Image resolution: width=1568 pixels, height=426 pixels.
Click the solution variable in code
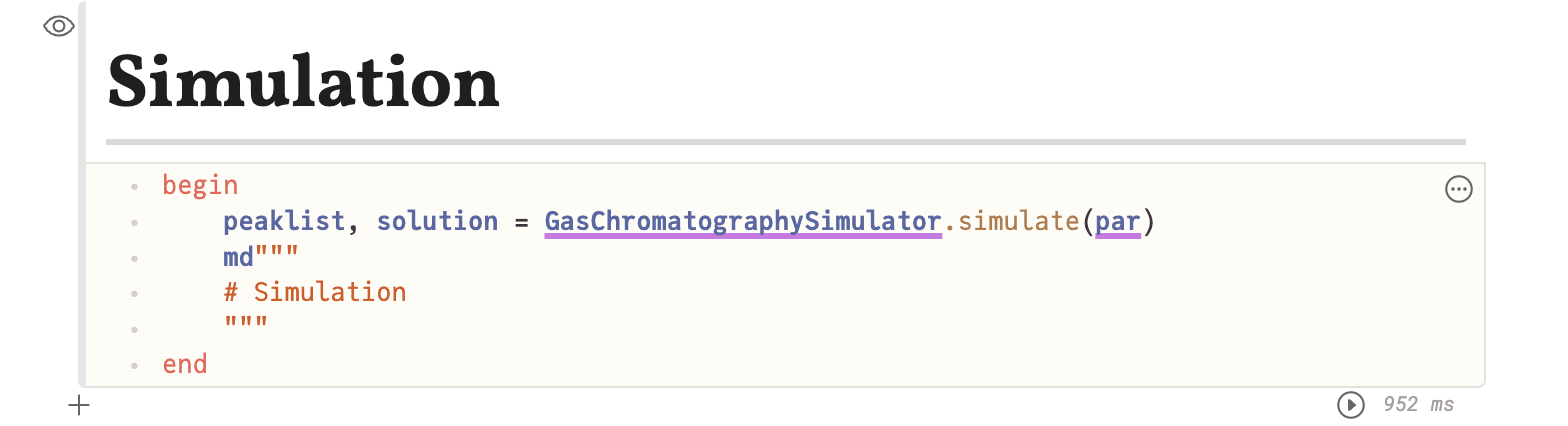(x=437, y=221)
